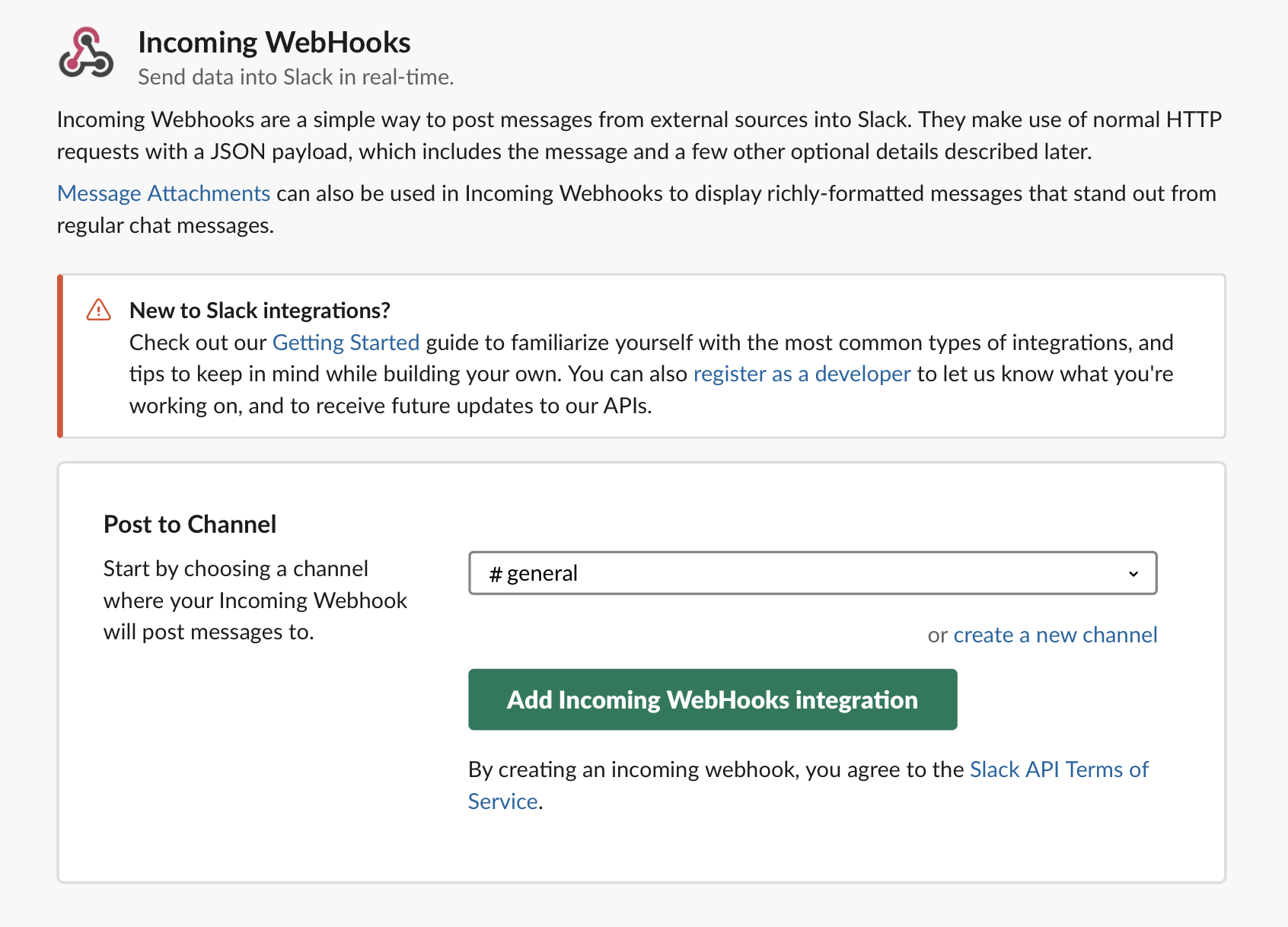Click the Incoming WebHooks page title
This screenshot has height=927, width=1288.
[274, 43]
